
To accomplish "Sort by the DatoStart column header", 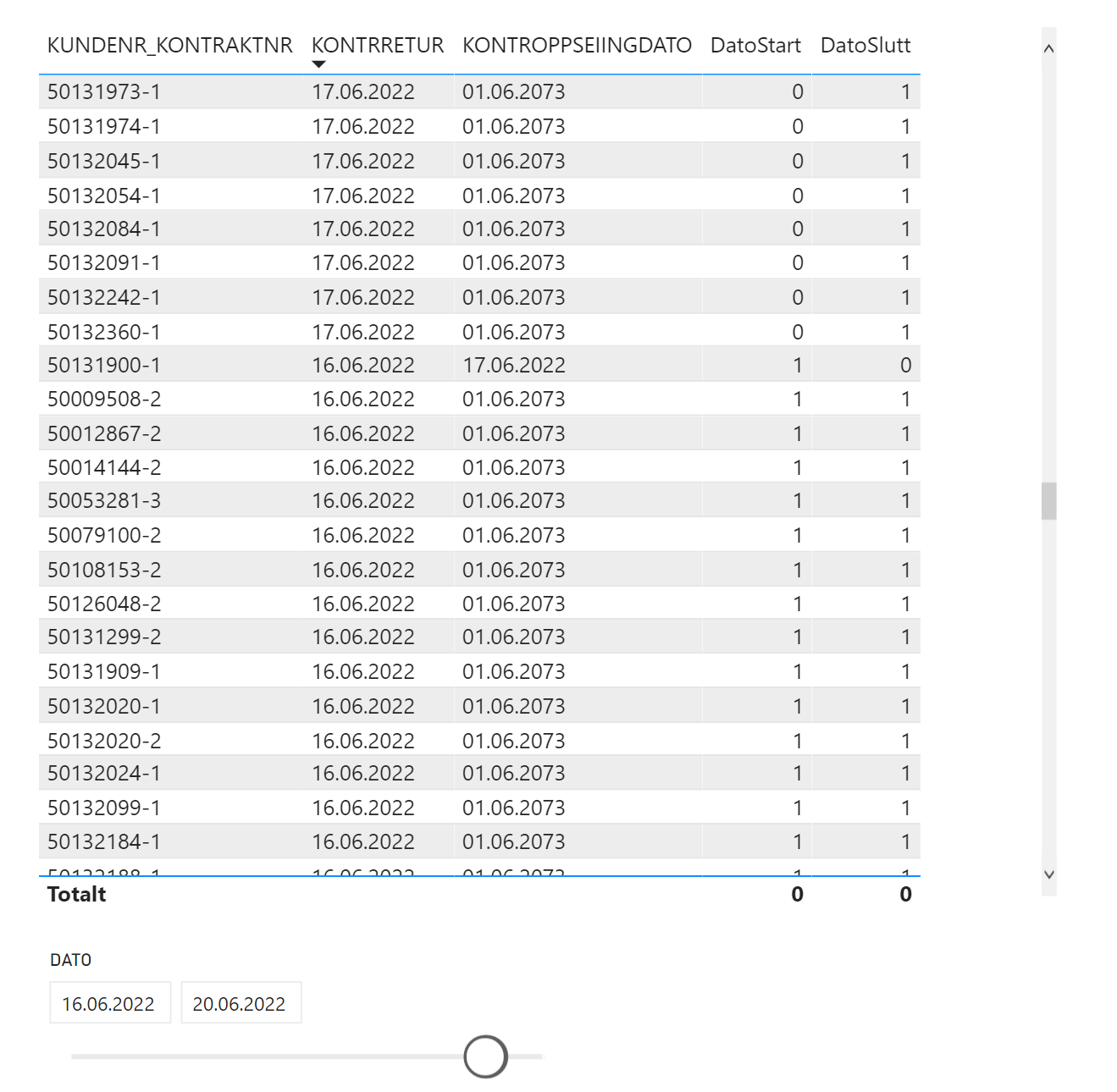I will point(755,45).
